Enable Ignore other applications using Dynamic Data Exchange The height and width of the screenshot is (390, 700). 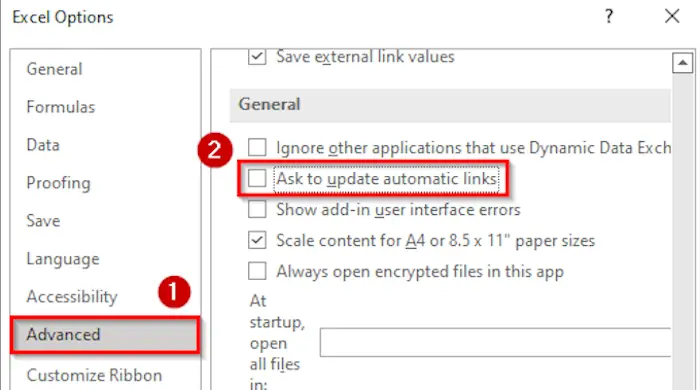coord(257,147)
